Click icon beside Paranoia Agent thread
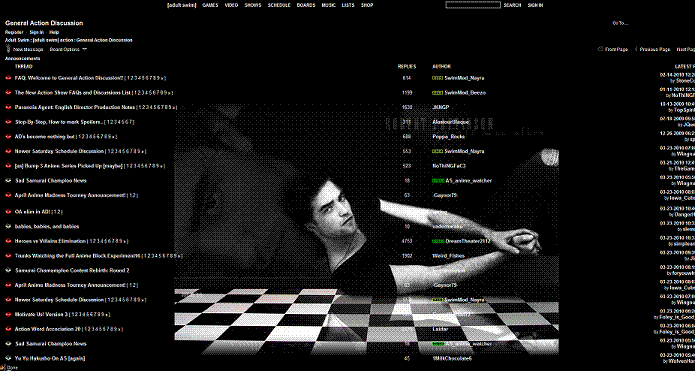695x371 pixels. click(x=8, y=107)
